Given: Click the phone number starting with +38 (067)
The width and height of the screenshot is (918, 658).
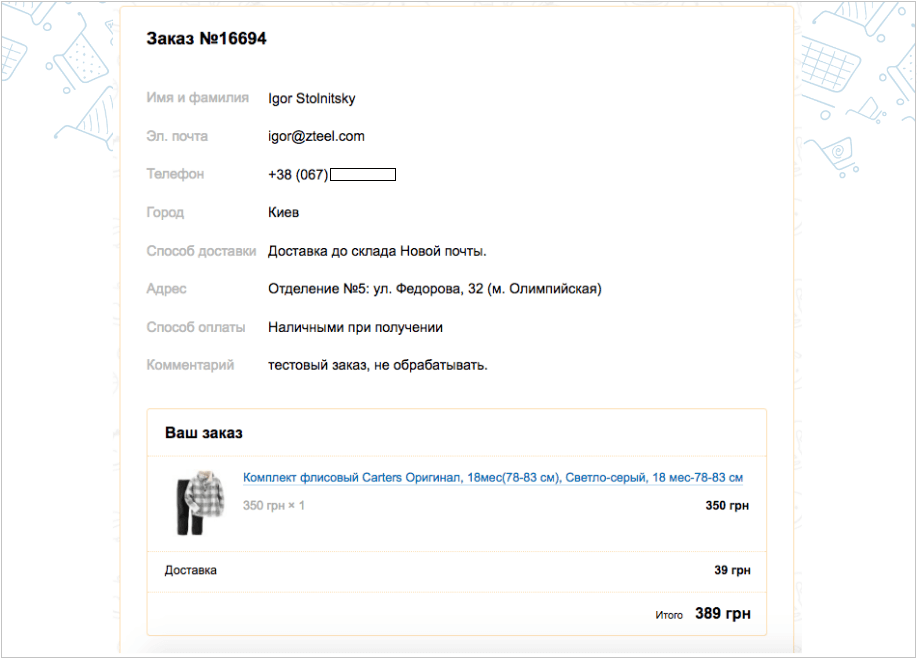Looking at the screenshot, I should click(298, 174).
